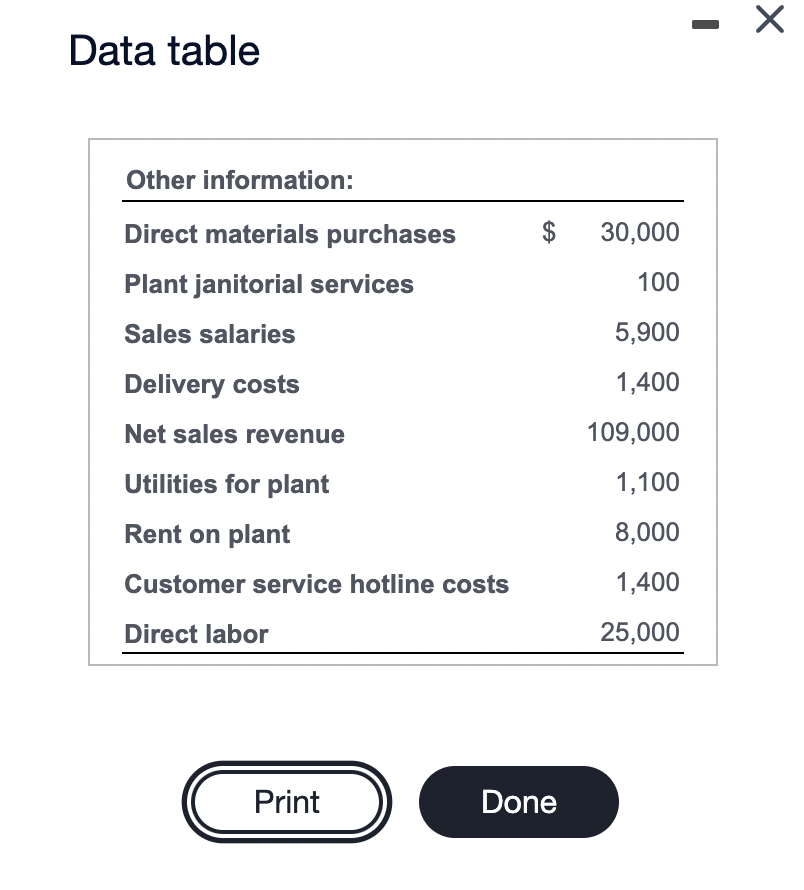Click the Sales salaries label
The image size is (804, 890).
(210, 334)
